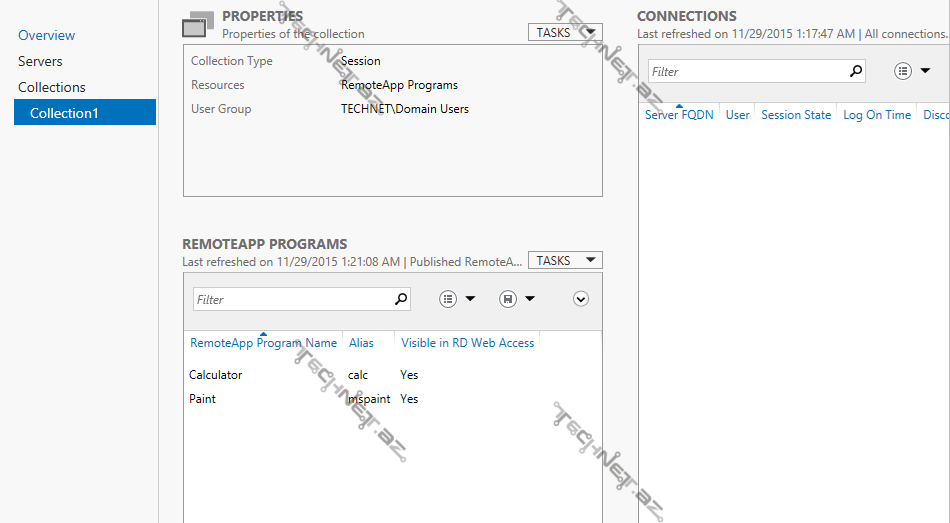Viewport: 950px width, 523px height.
Task: Sort by RemoteApp Program Name column
Action: click(263, 343)
